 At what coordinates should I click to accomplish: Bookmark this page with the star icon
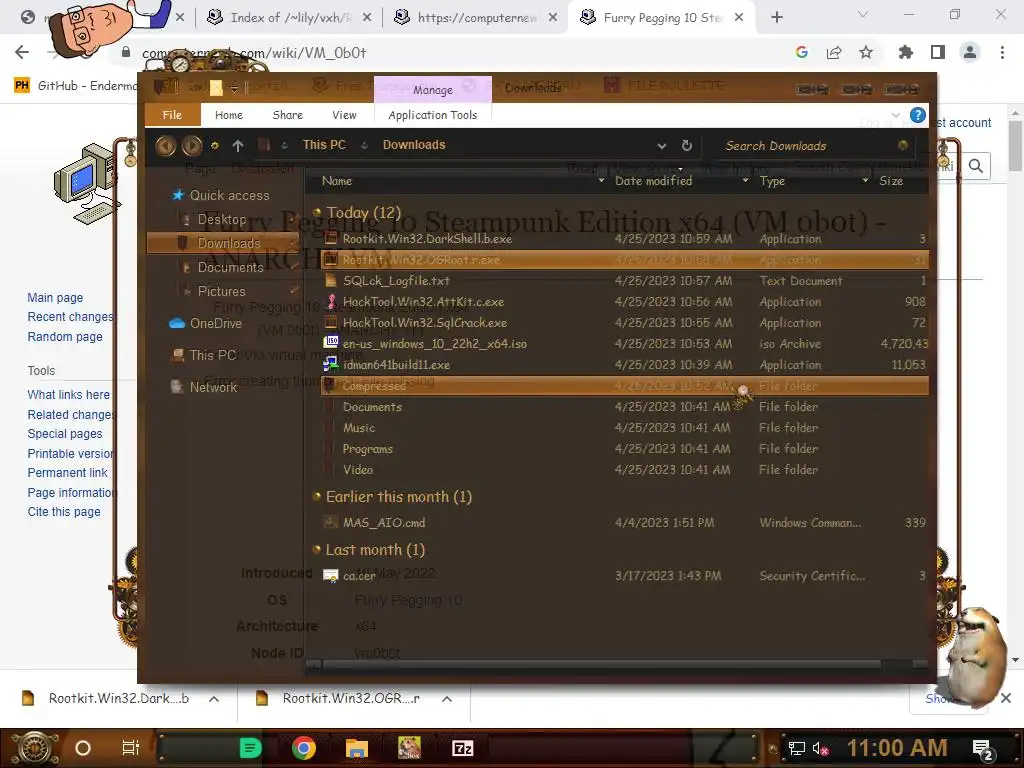[x=866, y=52]
